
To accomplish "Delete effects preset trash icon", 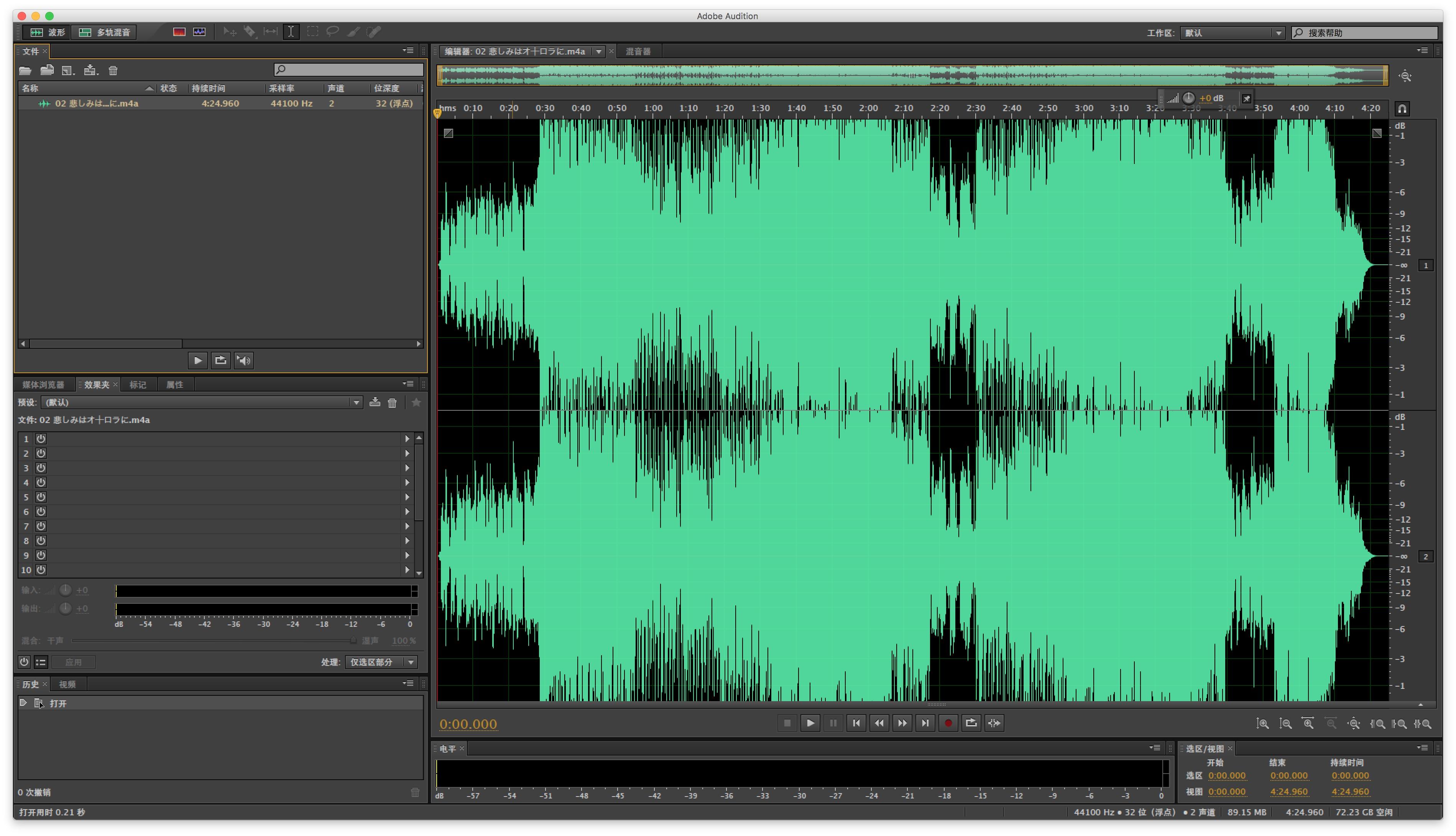I will [392, 403].
